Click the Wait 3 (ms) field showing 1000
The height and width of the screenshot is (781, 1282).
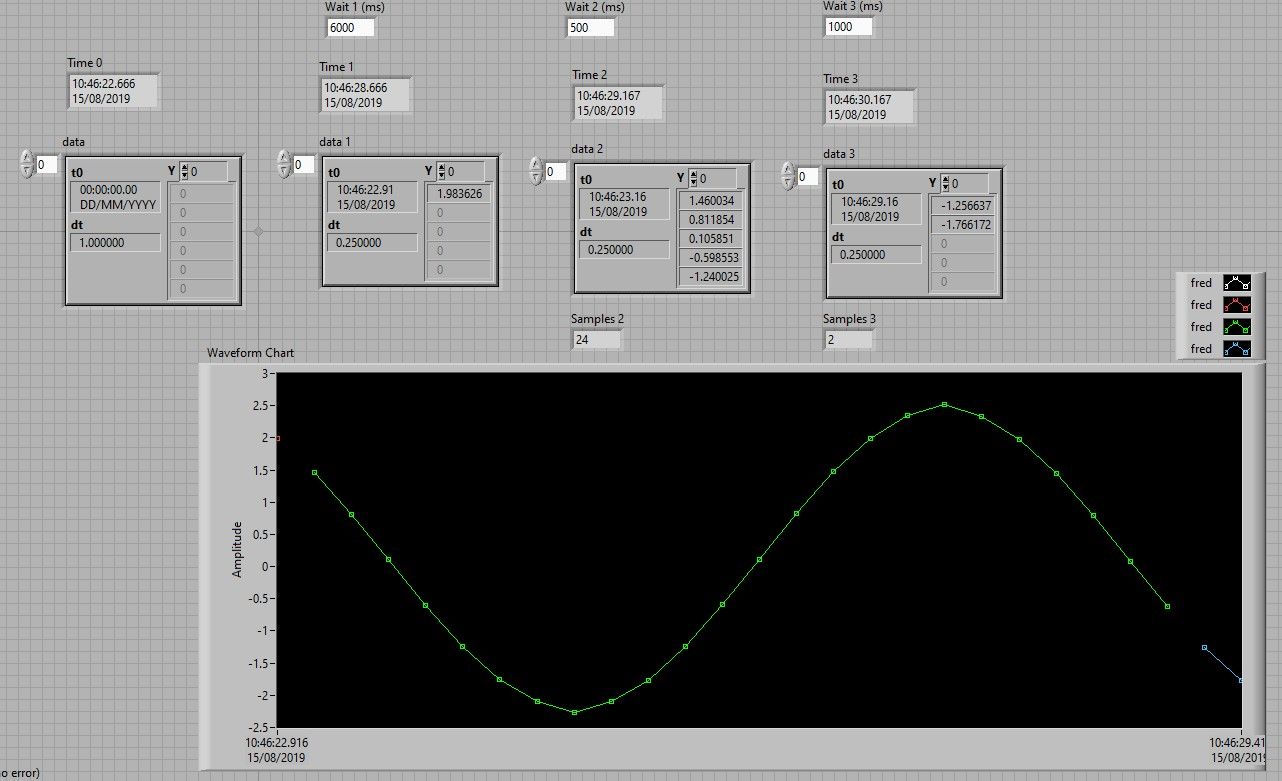[848, 27]
